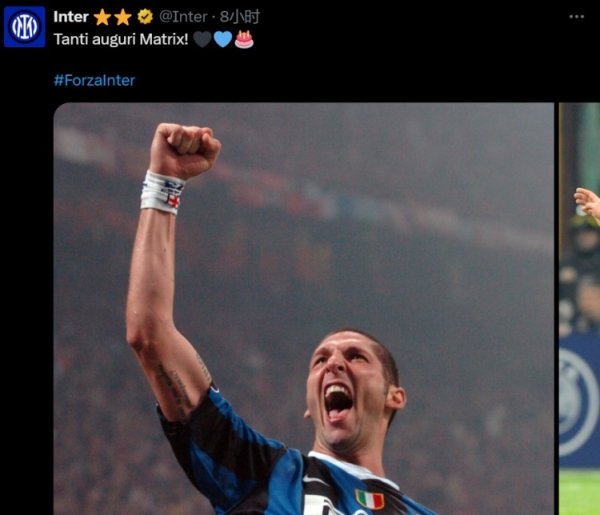Click the 8小时 post timestamp
The height and width of the screenshot is (515, 600).
240,17
